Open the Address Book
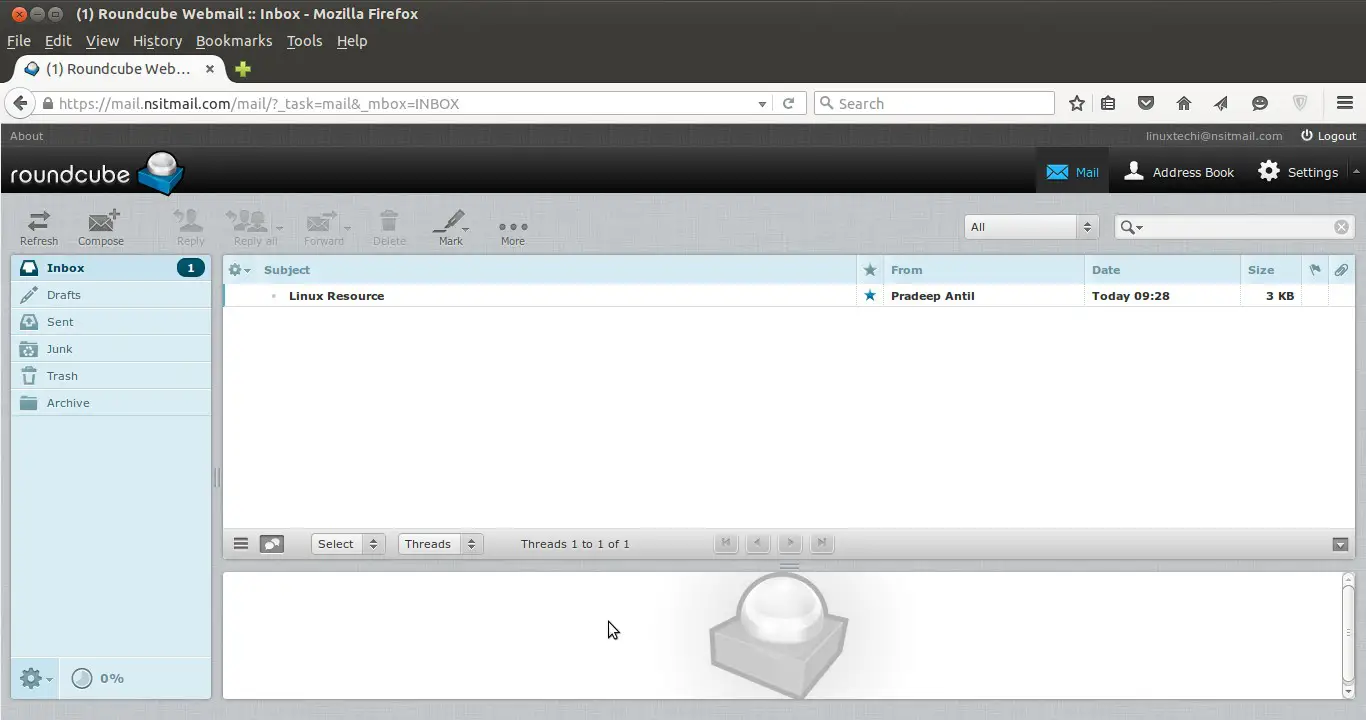 [x=1179, y=172]
